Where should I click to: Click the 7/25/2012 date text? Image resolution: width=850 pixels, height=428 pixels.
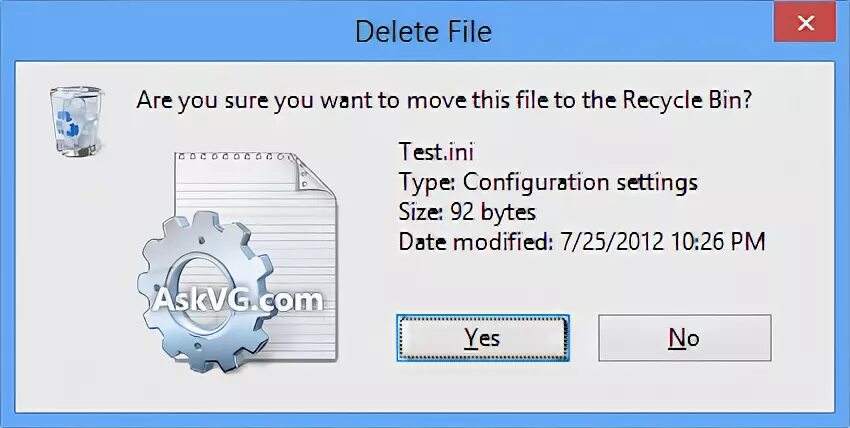coord(612,242)
